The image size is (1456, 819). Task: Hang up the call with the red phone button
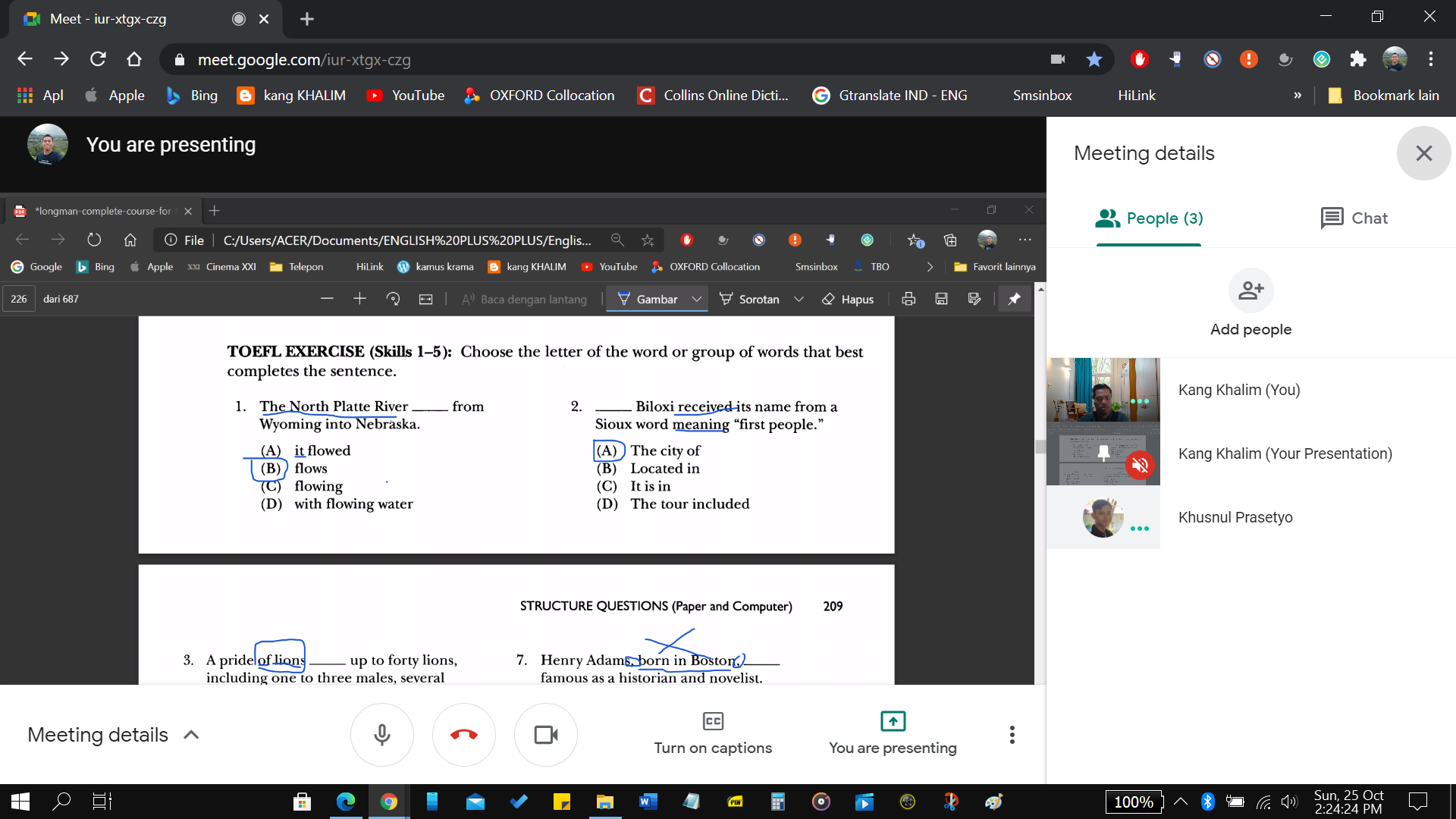coord(463,735)
